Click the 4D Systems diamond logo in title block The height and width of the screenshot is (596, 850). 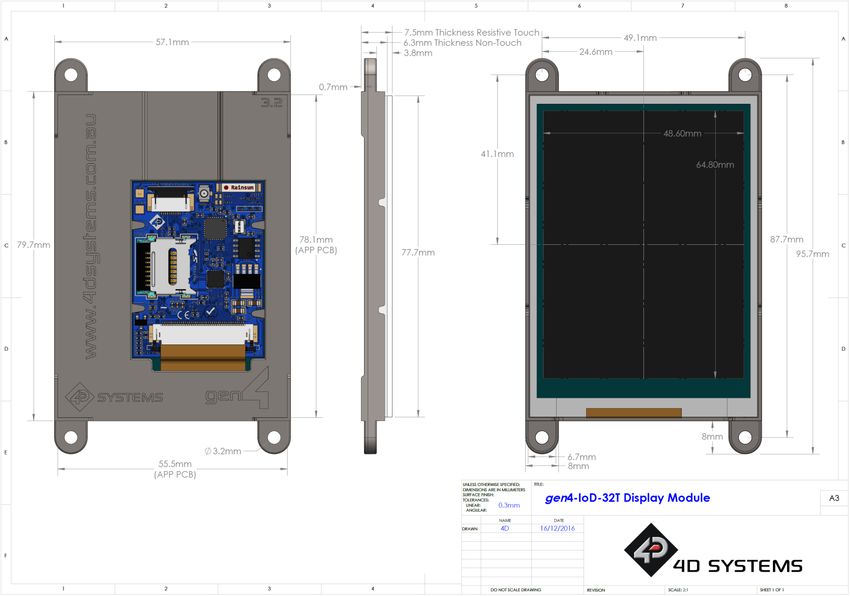[x=651, y=550]
